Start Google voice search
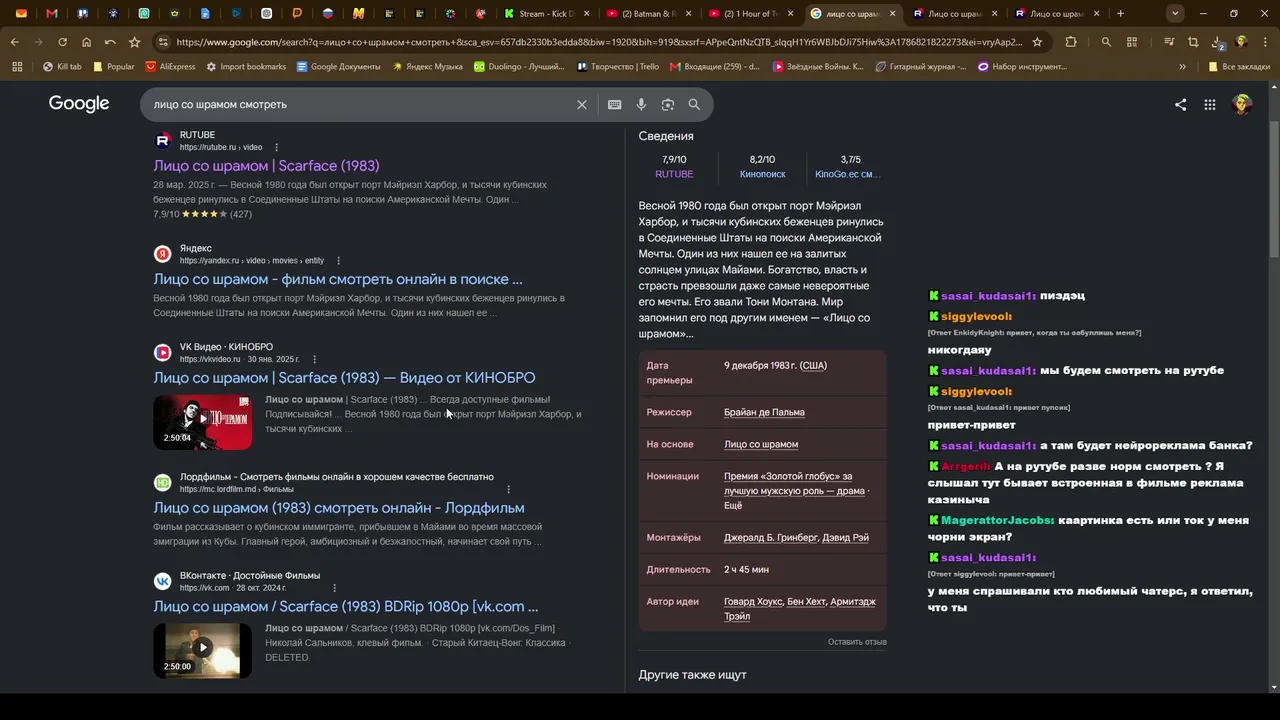Image resolution: width=1280 pixels, height=720 pixels. point(641,104)
